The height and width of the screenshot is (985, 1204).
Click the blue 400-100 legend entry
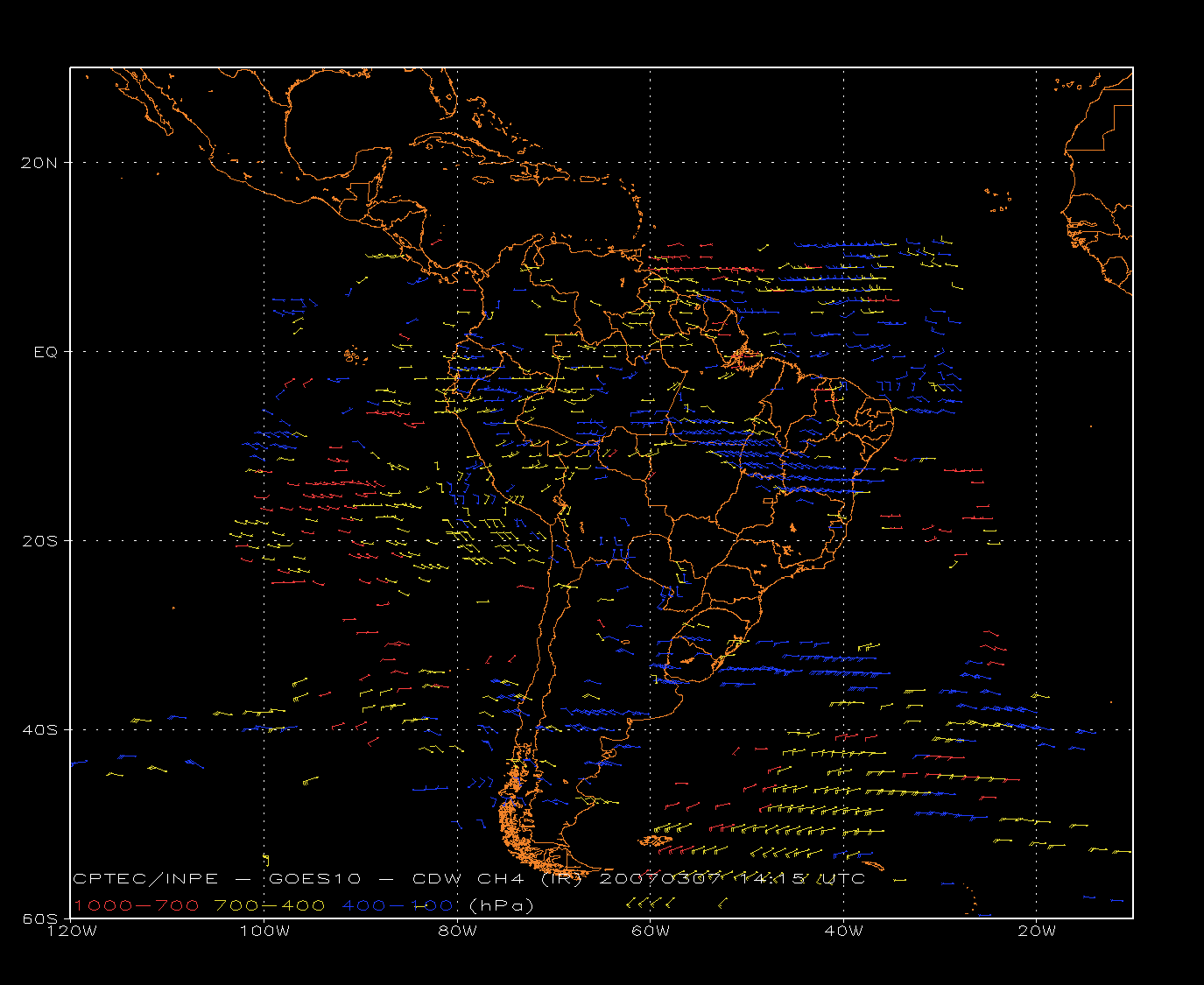(398, 905)
